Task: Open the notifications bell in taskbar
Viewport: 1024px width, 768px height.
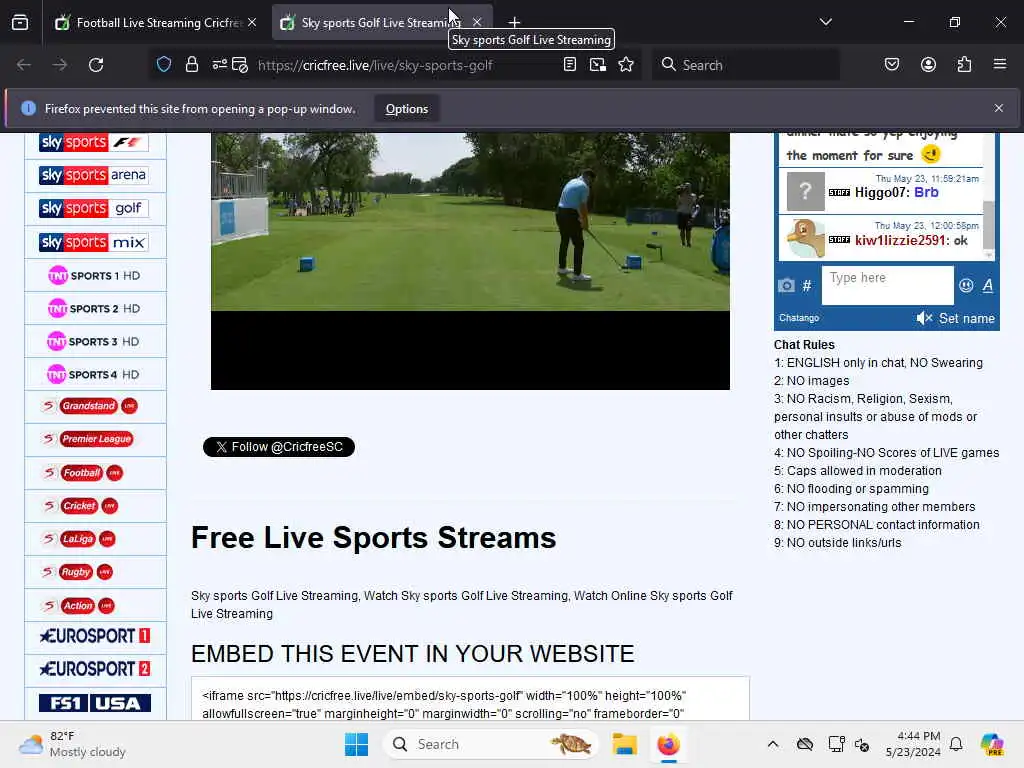Action: coord(956,744)
